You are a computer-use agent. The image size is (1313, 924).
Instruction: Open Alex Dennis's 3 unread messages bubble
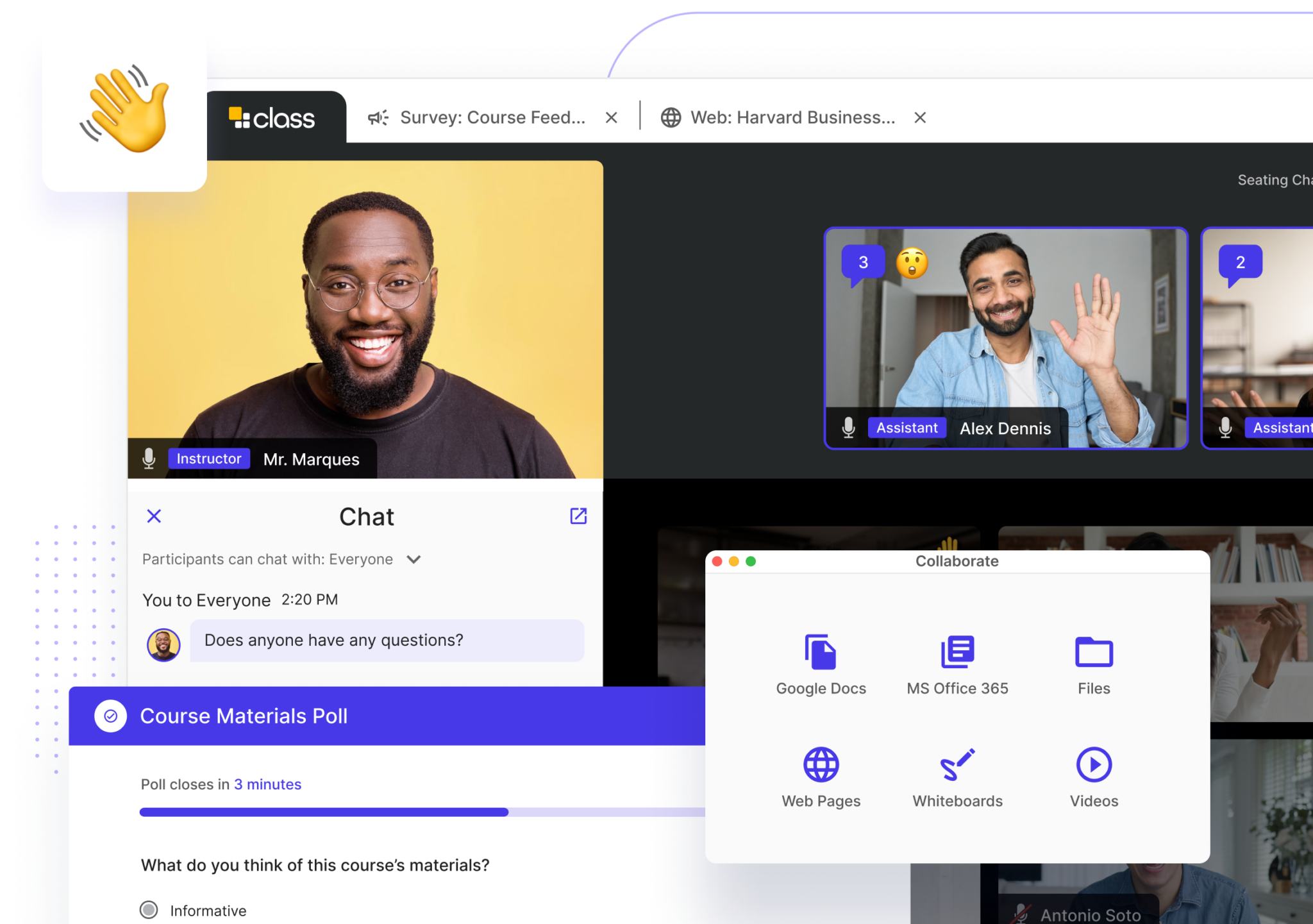[x=863, y=263]
